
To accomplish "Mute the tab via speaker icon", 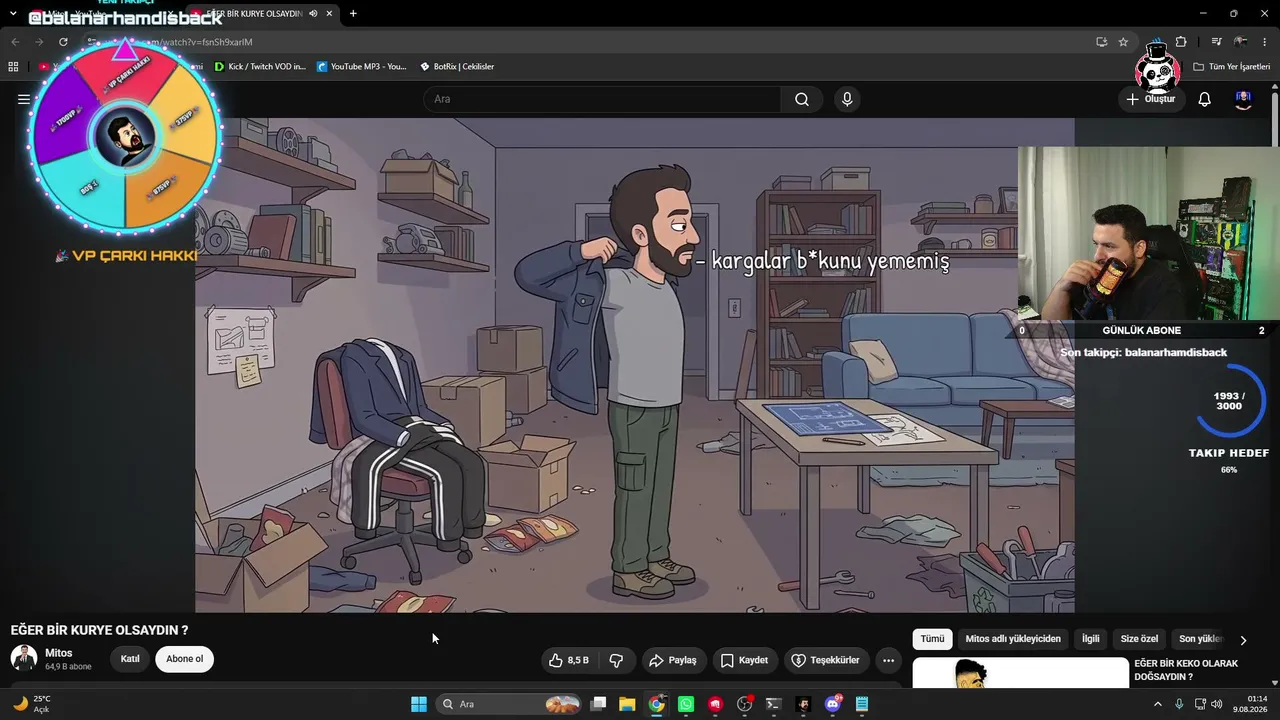I will [x=313, y=14].
